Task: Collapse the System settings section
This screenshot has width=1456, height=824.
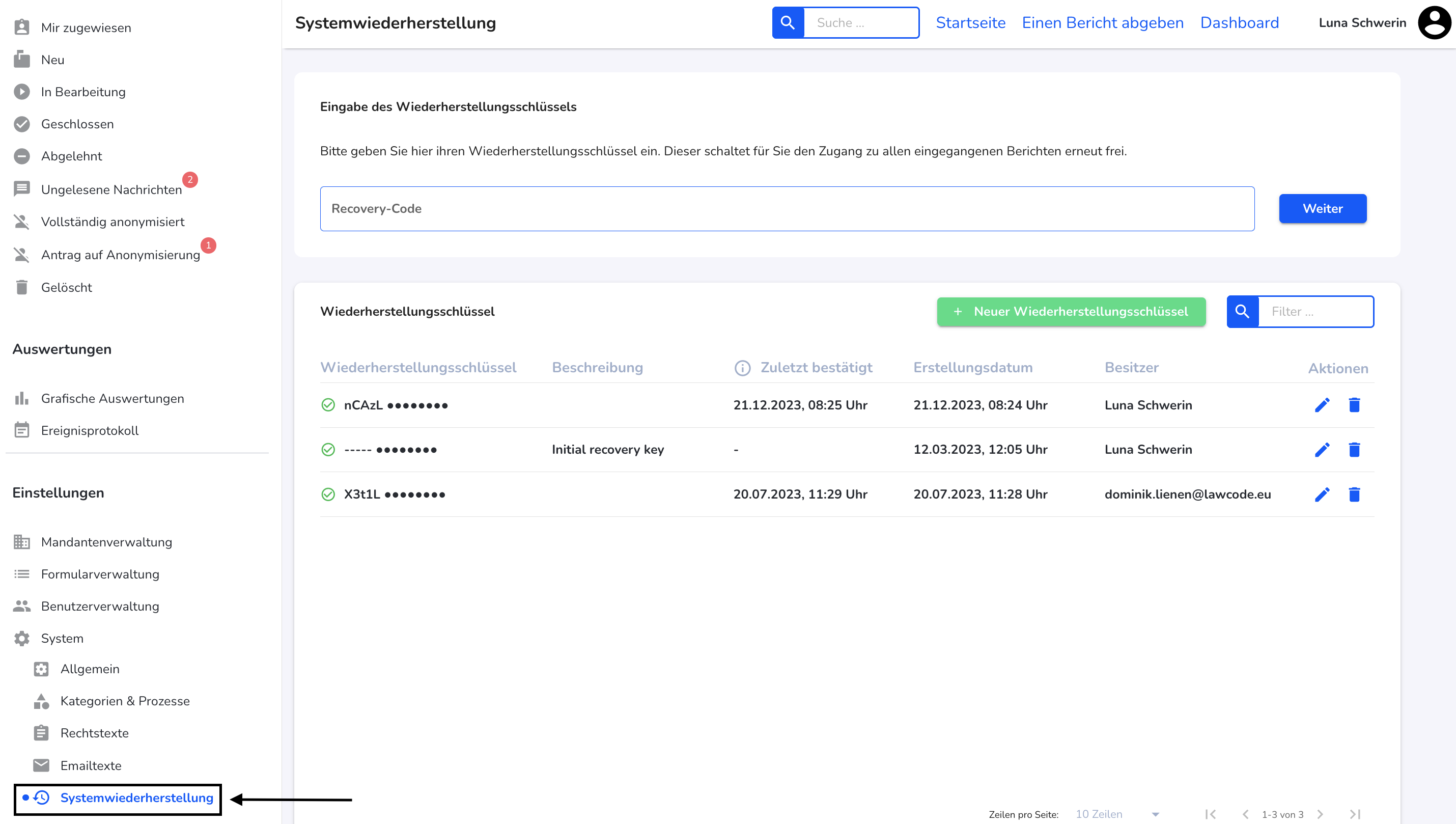Action: point(62,639)
